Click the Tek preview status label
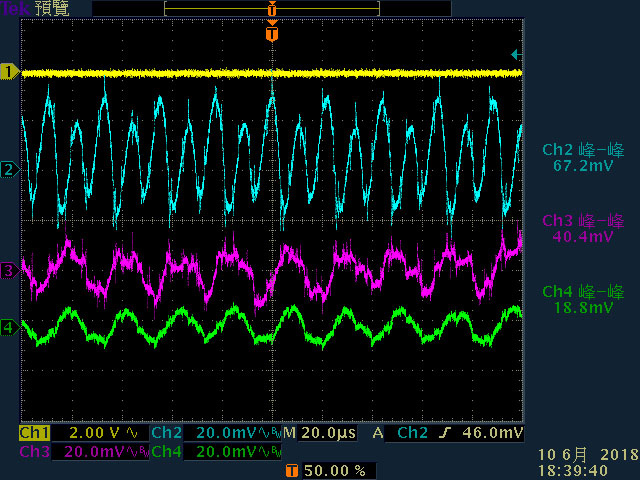Image resolution: width=640 pixels, height=480 pixels. [x=35, y=8]
